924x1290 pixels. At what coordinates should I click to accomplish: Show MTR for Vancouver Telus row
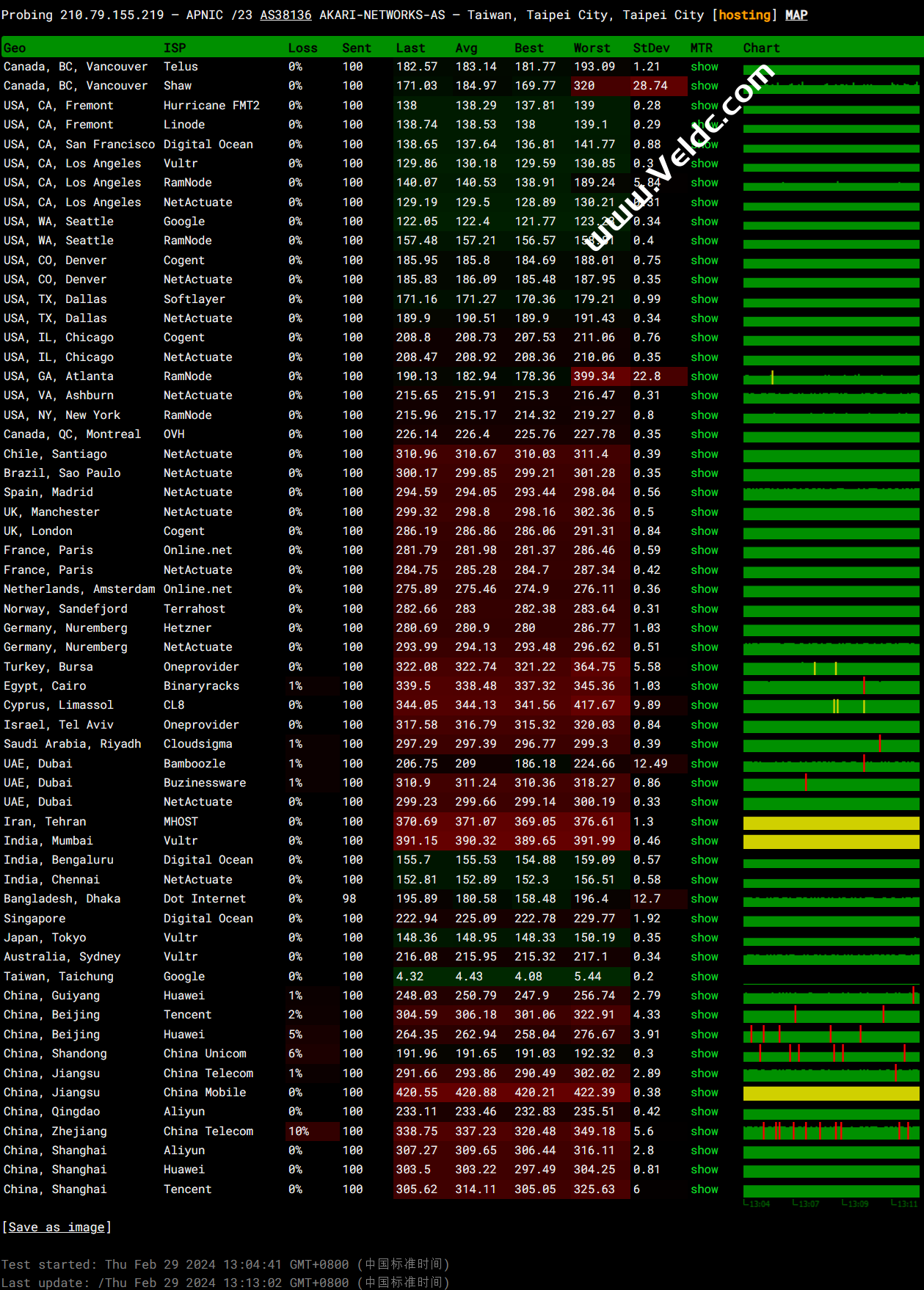point(704,67)
